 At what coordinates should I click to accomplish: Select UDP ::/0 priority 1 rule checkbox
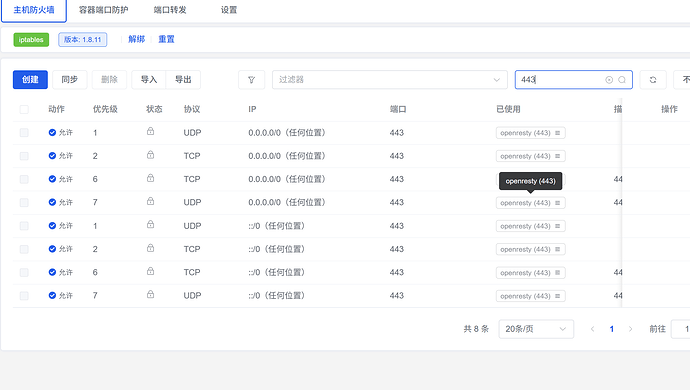pyautogui.click(x=24, y=226)
